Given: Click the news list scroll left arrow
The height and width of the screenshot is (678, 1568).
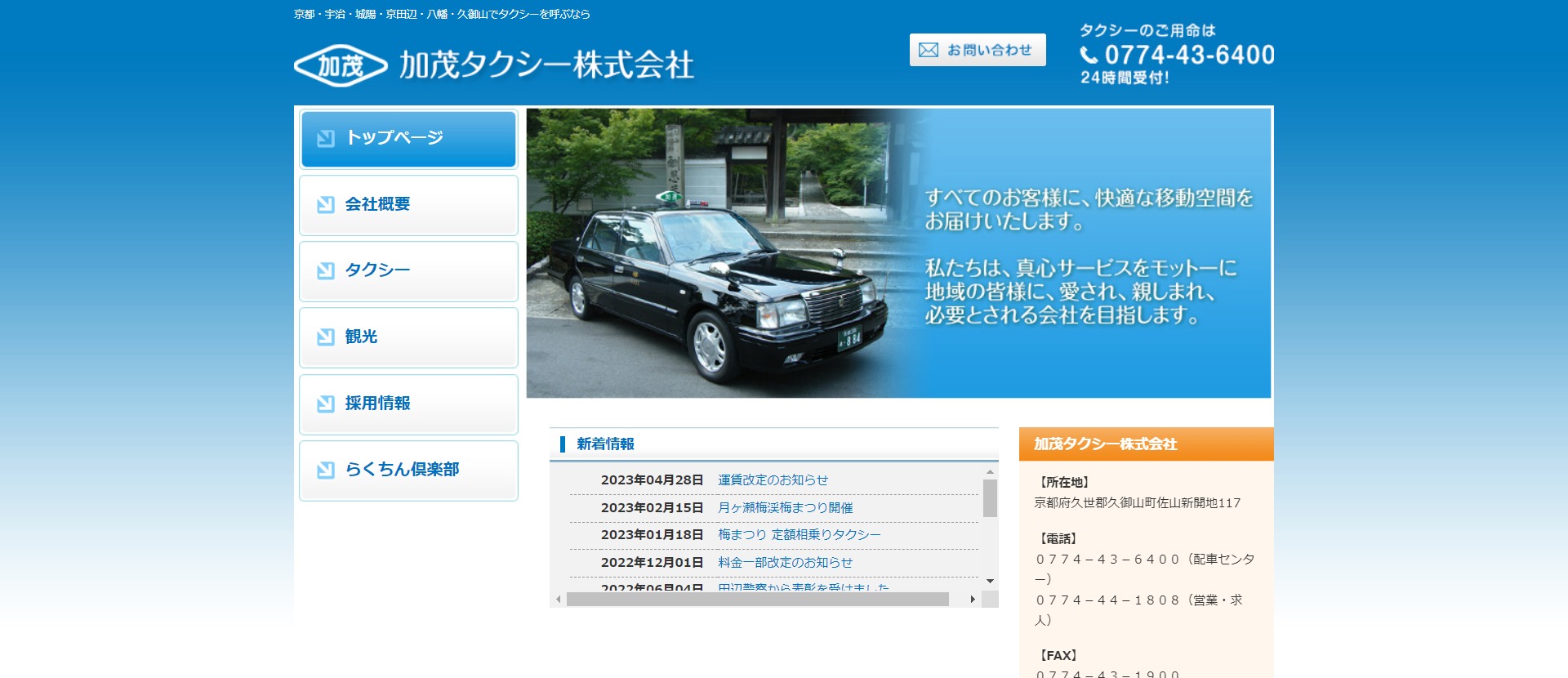Looking at the screenshot, I should tap(559, 600).
